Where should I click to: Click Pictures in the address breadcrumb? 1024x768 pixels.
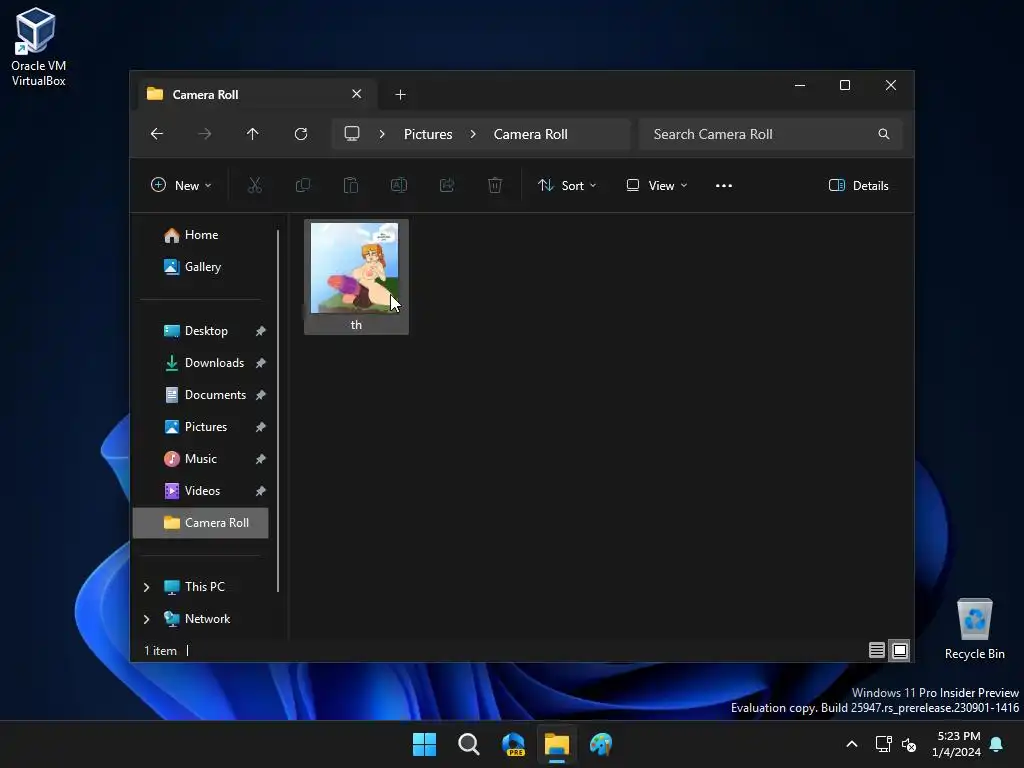point(428,134)
